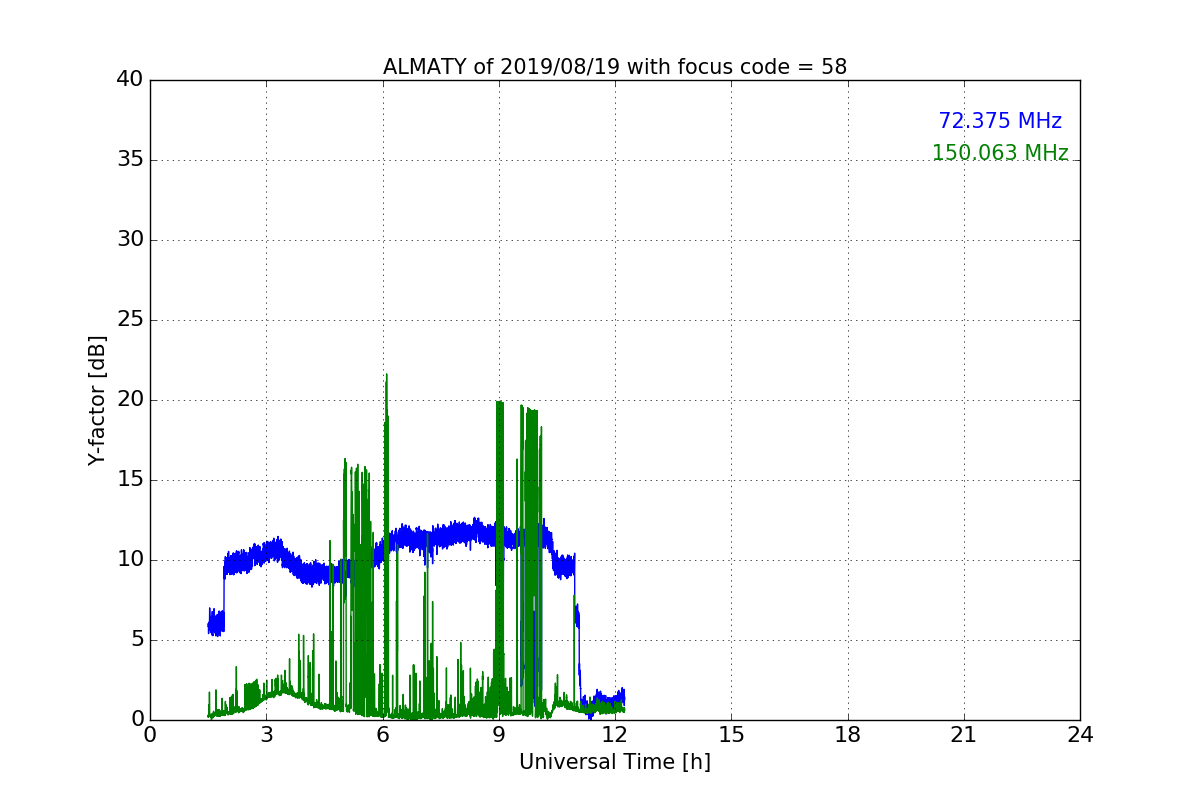The height and width of the screenshot is (800, 1200).
Task: Click the 'Universal Time [h]' axis label
Action: coord(615,762)
